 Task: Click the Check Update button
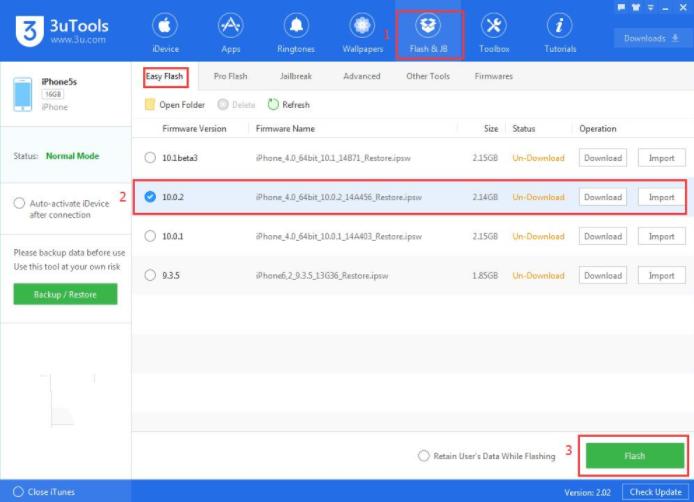pos(655,492)
